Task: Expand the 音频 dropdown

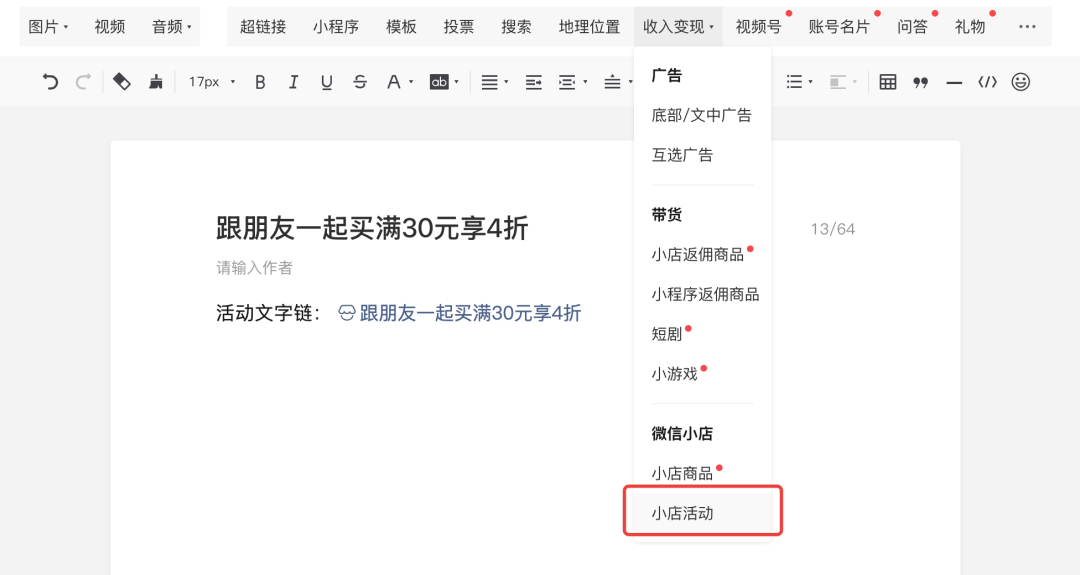Action: point(171,27)
